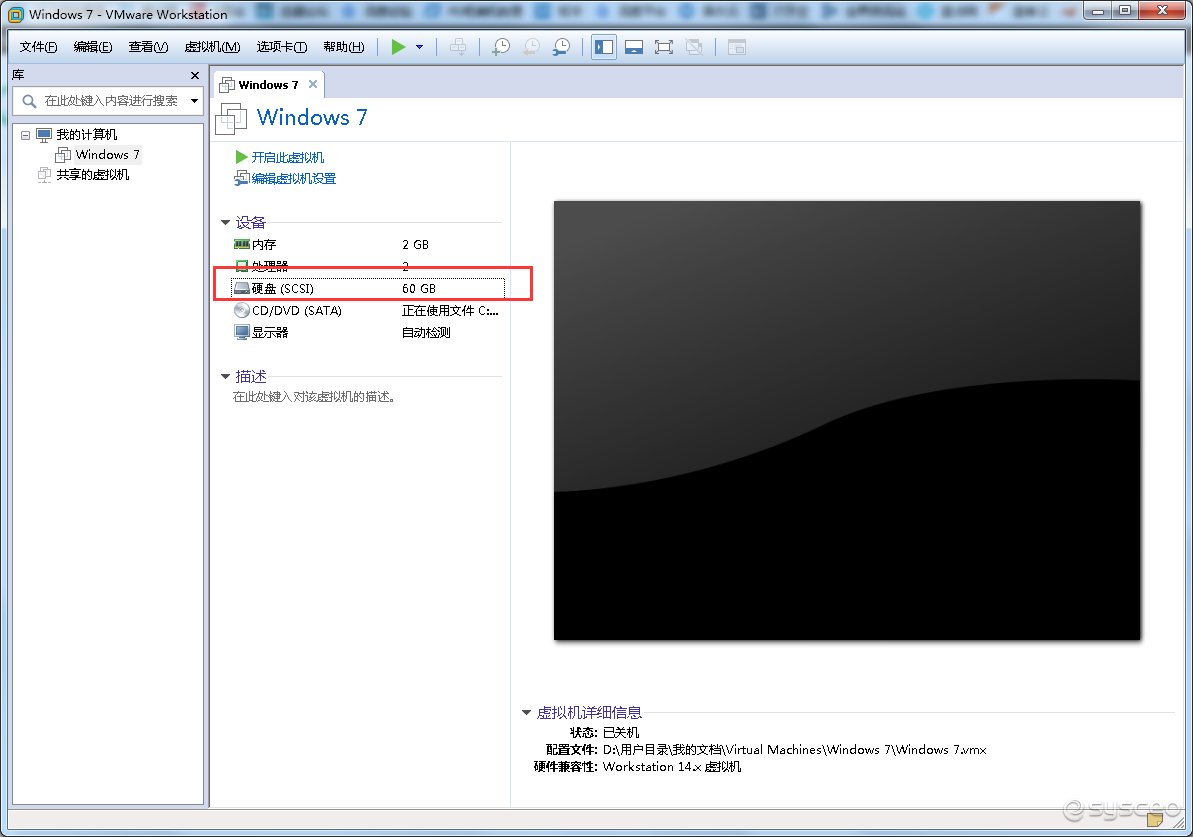Switch to the Windows 7 tab

[268, 84]
